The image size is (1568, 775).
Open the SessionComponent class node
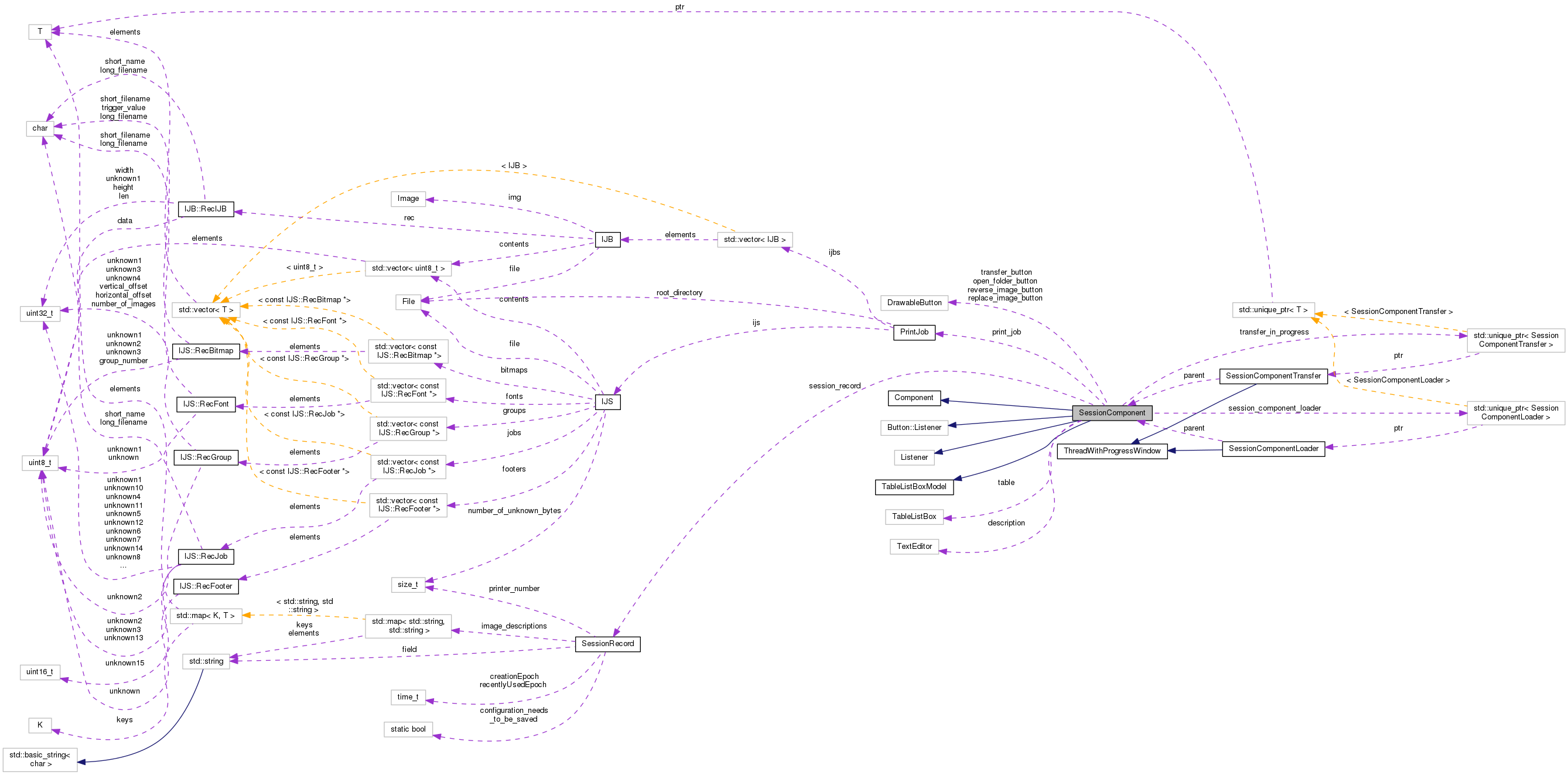click(1112, 412)
